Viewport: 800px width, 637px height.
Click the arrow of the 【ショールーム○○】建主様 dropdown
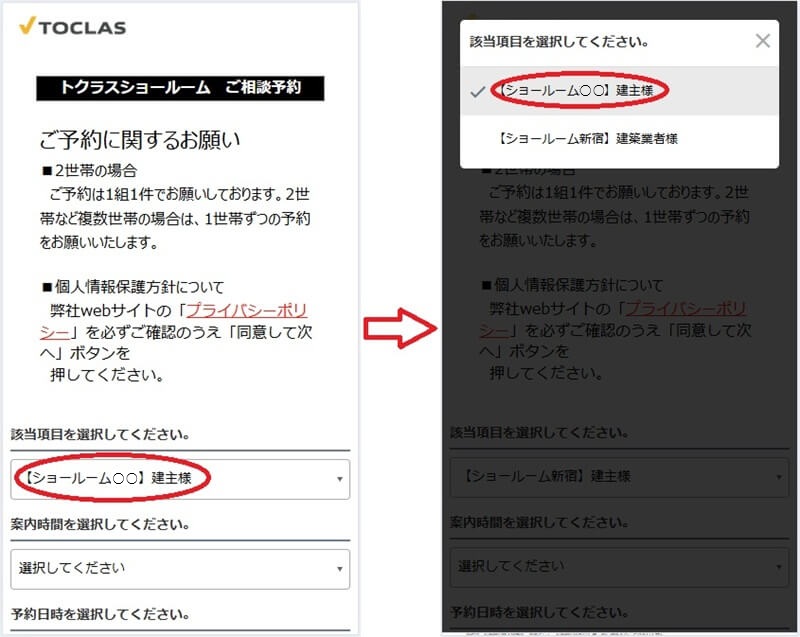[339, 480]
